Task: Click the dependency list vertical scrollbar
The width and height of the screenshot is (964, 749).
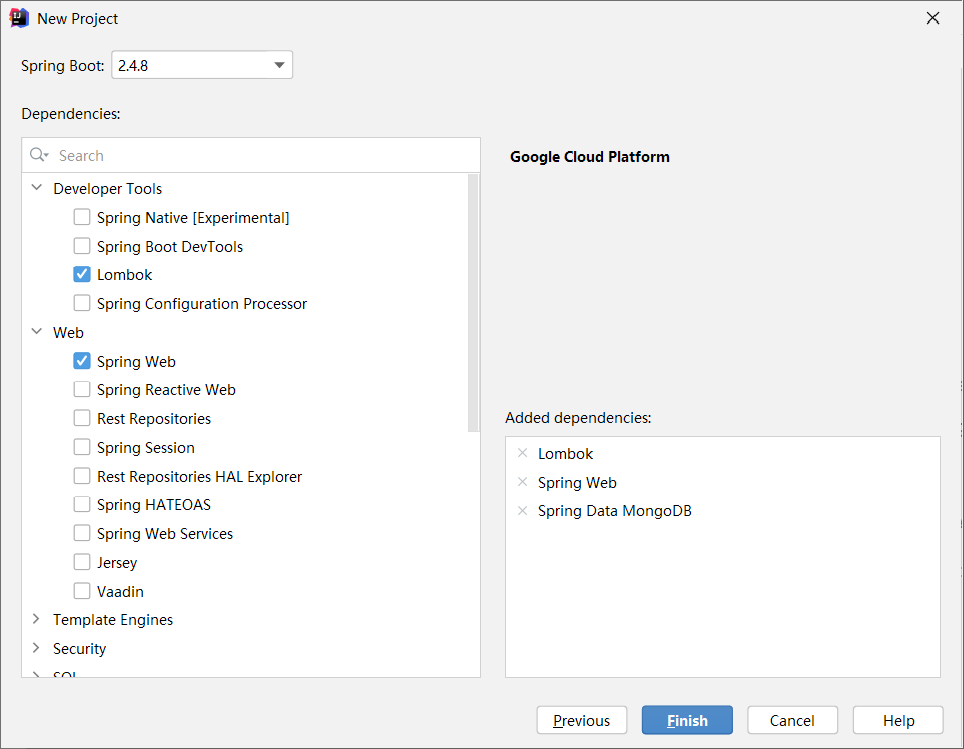Action: 473,303
